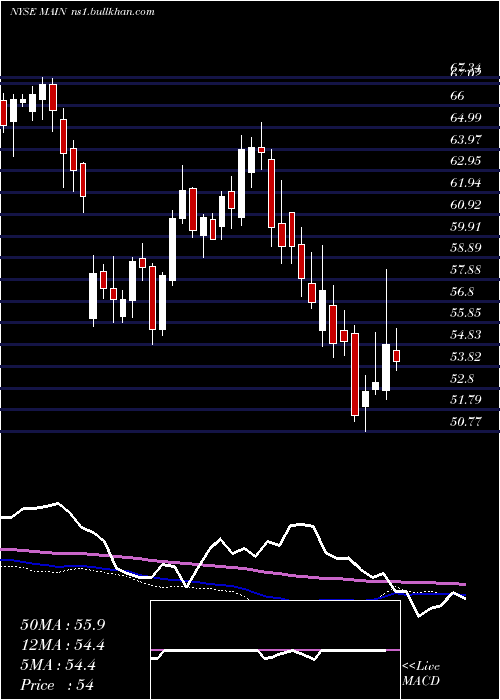Click the last red candlestick near 53.82
500x700 pixels.
(x=396, y=356)
